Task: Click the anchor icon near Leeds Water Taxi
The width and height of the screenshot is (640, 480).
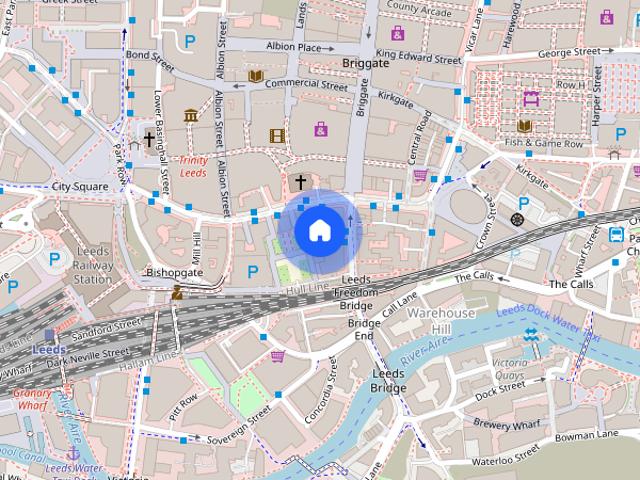Action: tap(73, 454)
